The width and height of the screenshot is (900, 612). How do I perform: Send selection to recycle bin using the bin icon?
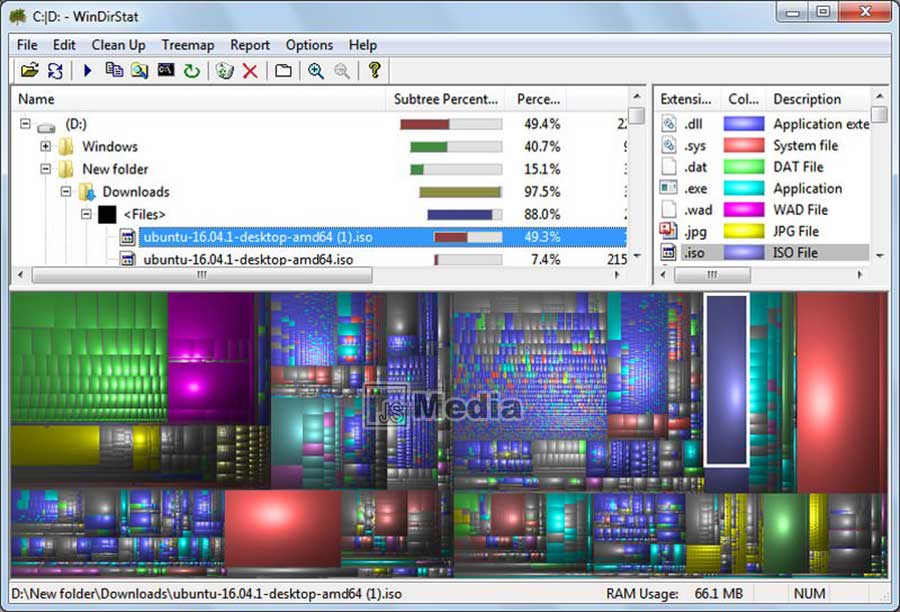pos(224,71)
